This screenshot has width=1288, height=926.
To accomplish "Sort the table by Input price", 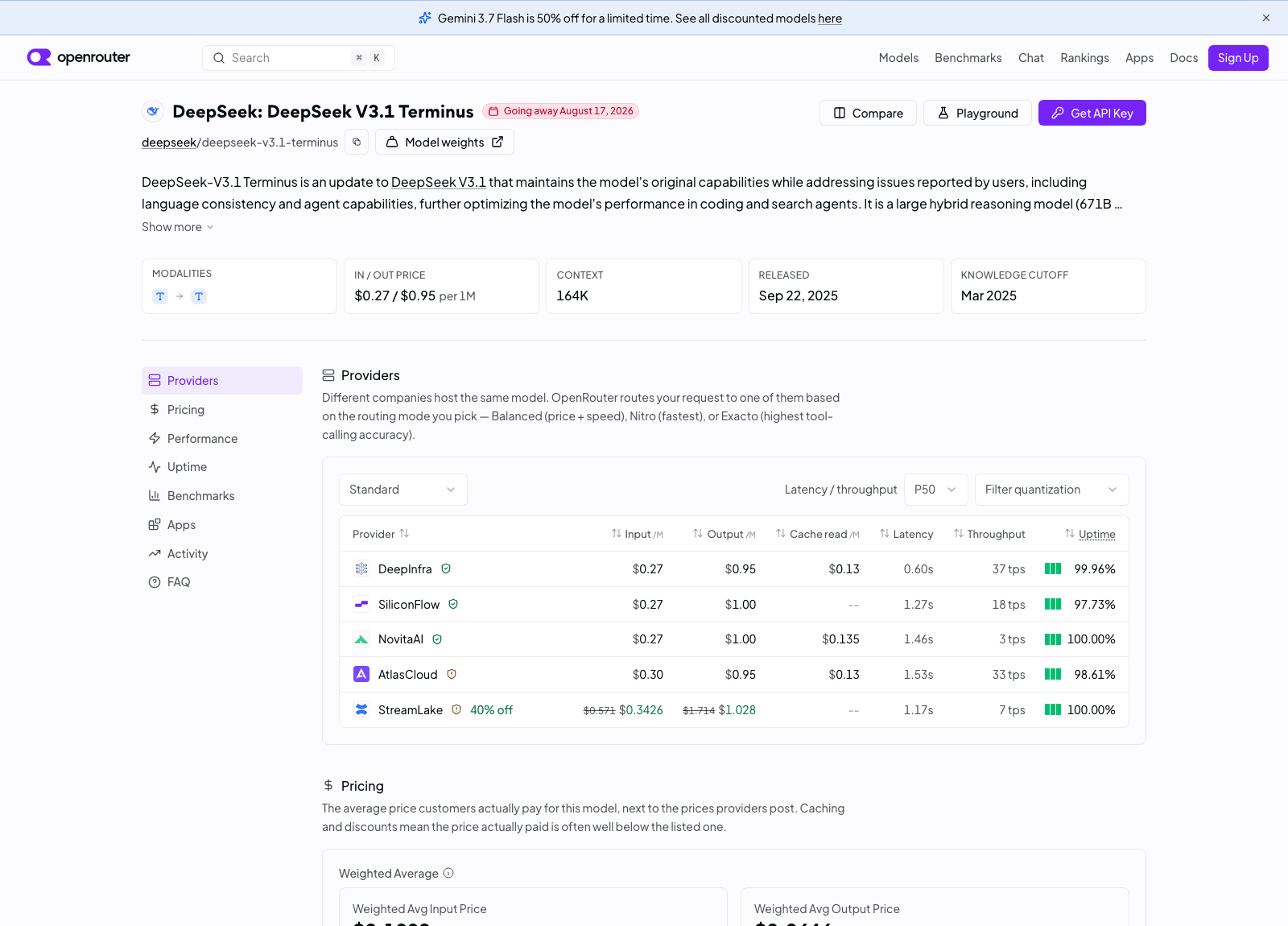I will (638, 534).
